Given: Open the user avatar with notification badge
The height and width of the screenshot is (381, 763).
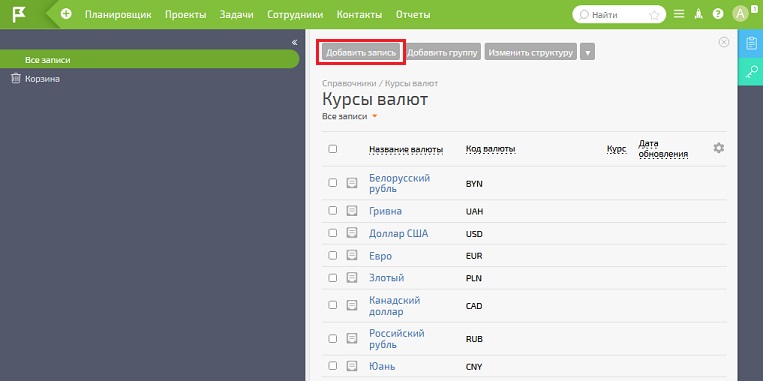Looking at the screenshot, I should [741, 14].
